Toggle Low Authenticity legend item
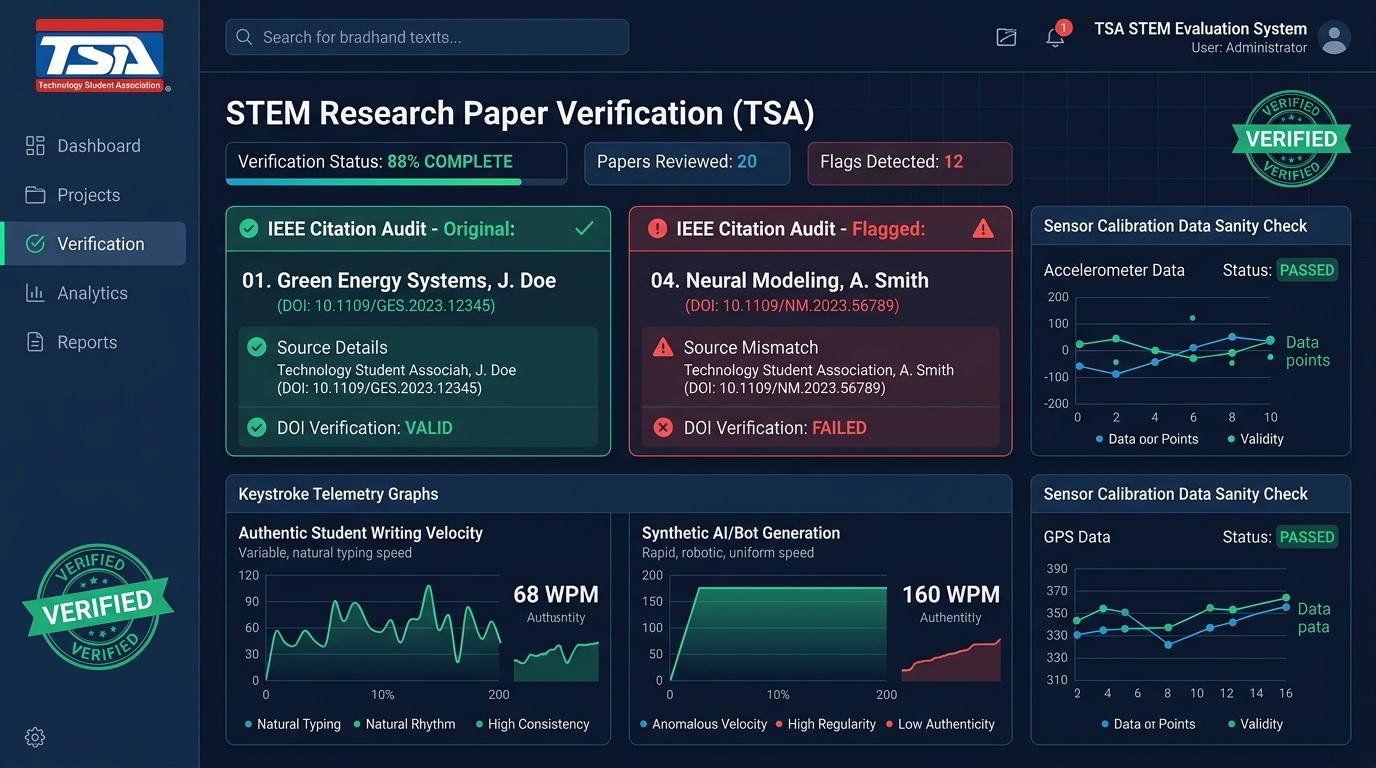1376x768 pixels. tap(940, 724)
